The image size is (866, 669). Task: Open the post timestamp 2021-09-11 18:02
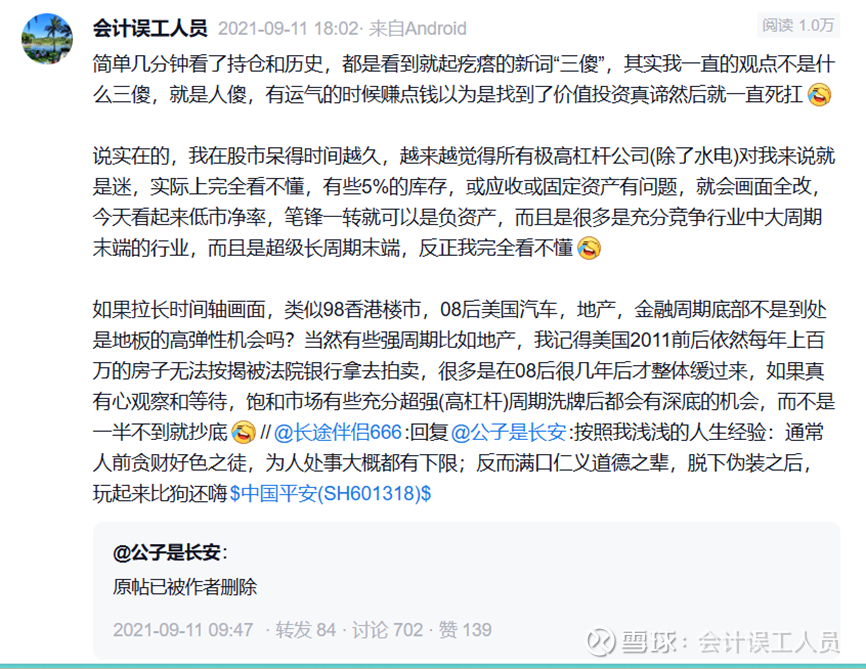coord(288,28)
